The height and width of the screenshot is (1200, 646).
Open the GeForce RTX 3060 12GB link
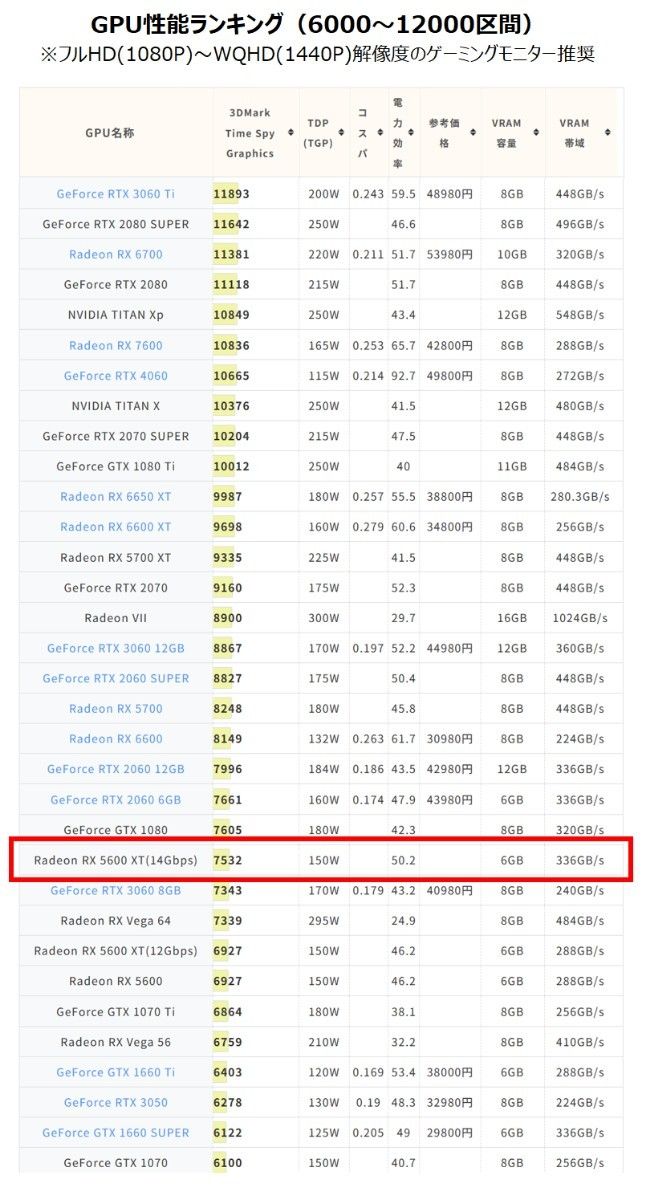116,648
